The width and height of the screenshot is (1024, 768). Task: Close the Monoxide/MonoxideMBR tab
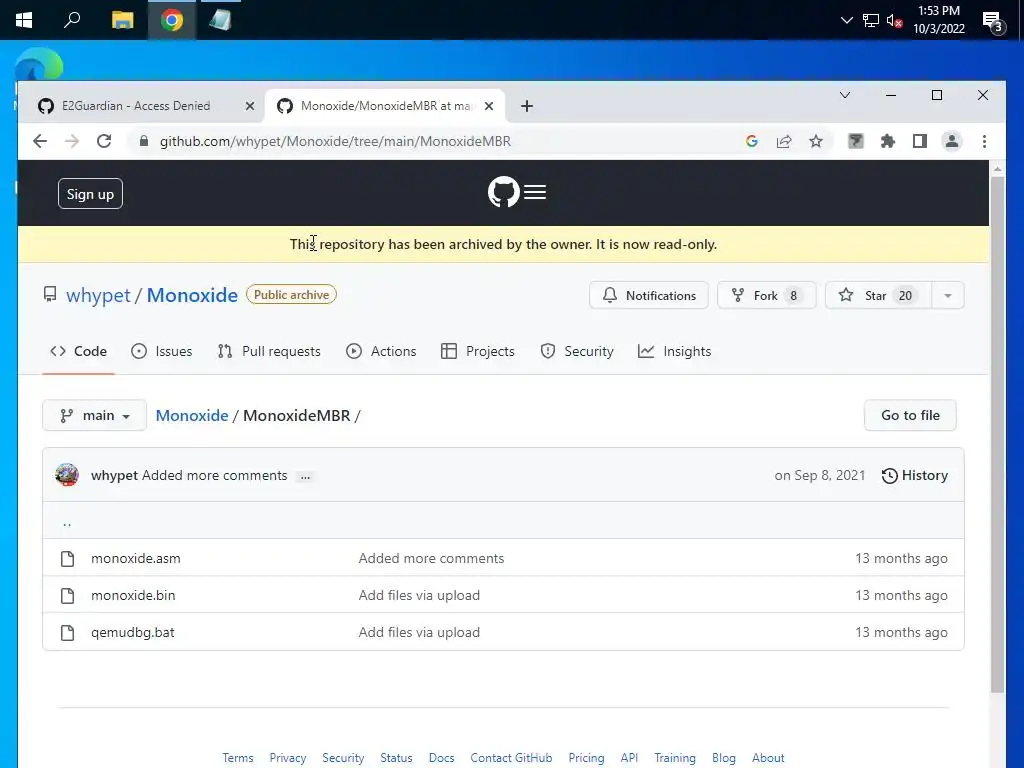pos(488,106)
